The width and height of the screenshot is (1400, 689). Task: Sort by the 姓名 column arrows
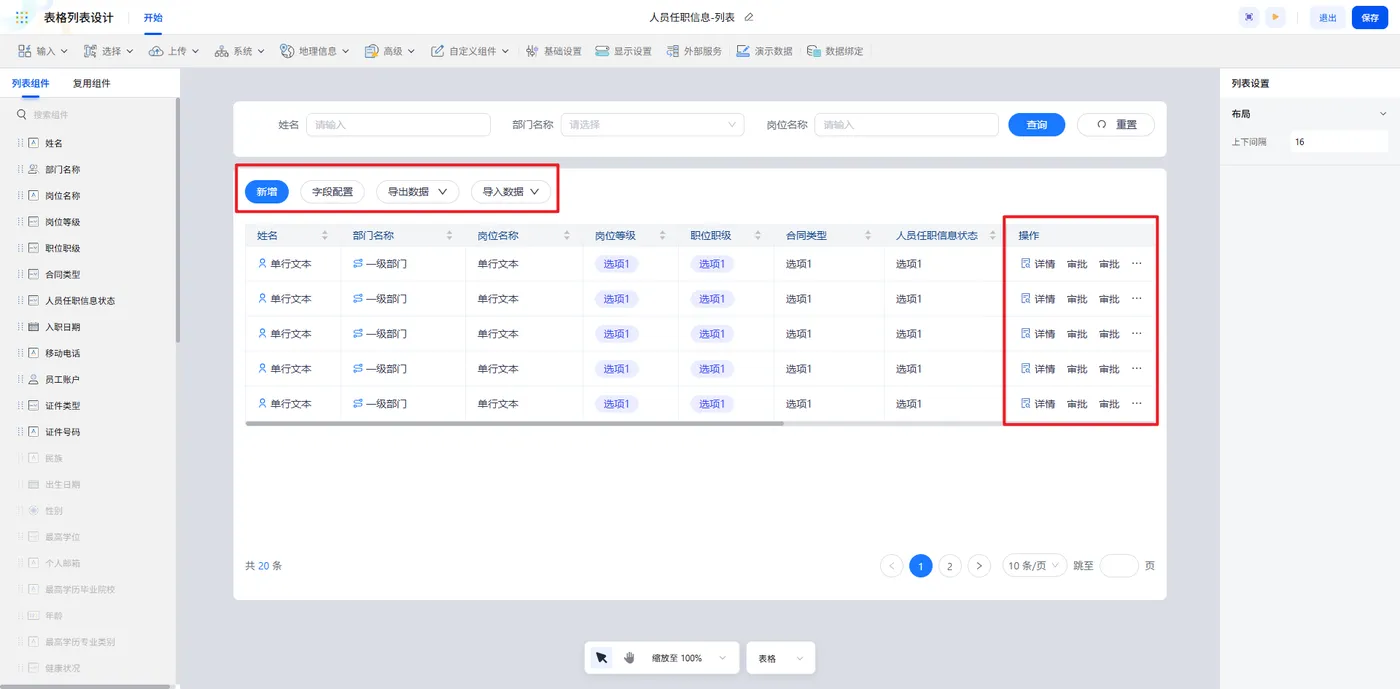pos(324,236)
